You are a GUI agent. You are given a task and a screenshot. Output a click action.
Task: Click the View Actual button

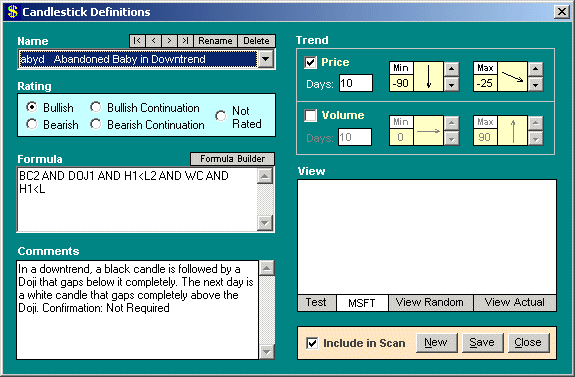pyautogui.click(x=515, y=303)
